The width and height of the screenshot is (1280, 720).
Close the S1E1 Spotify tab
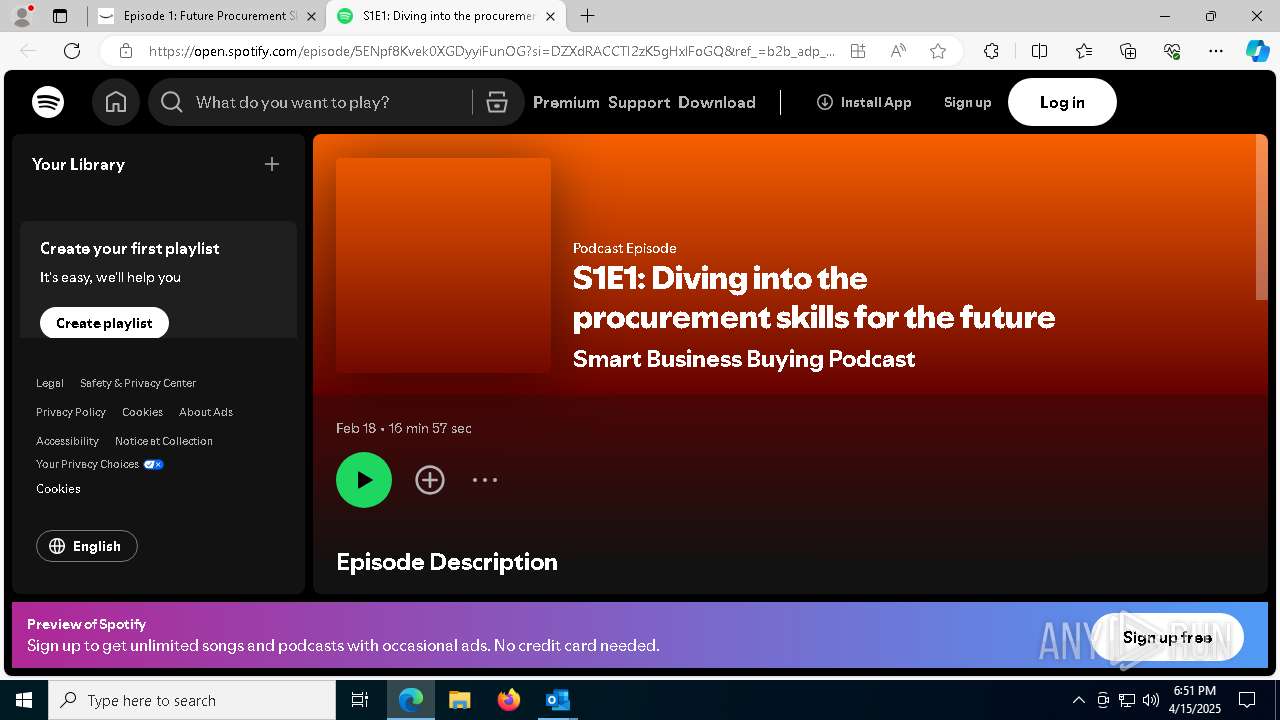[x=550, y=16]
